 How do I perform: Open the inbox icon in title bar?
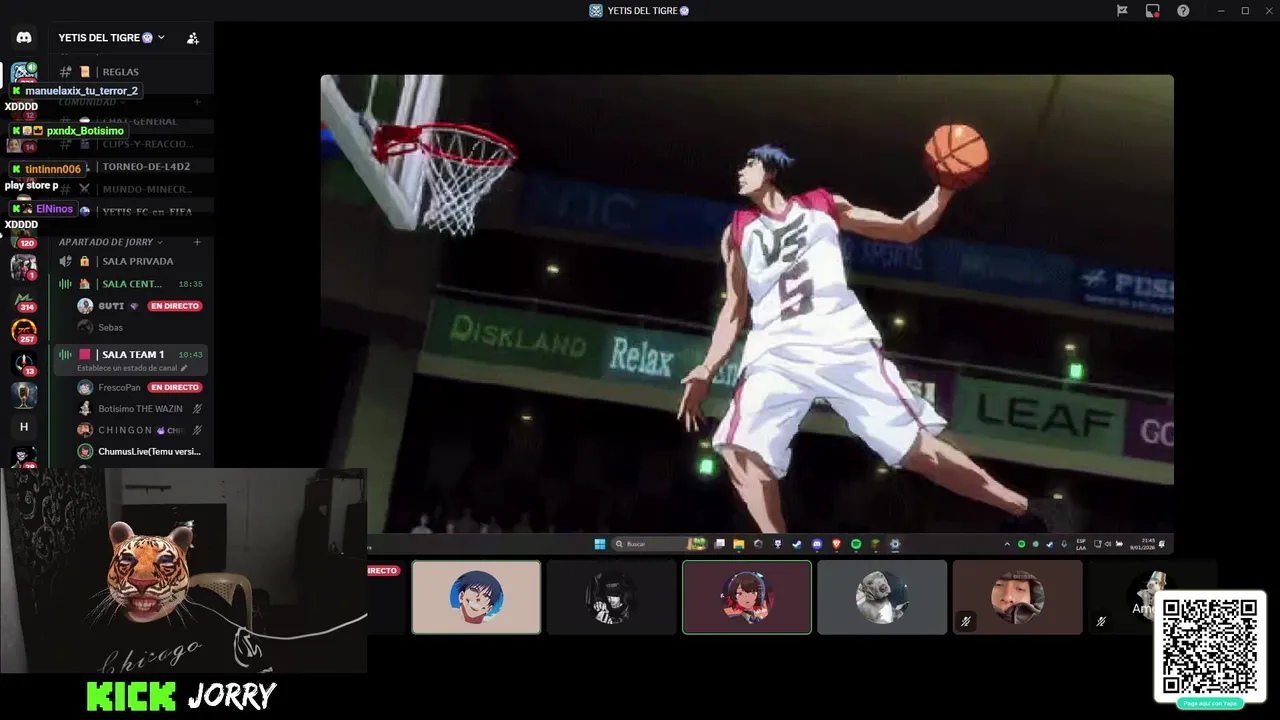pos(1153,11)
